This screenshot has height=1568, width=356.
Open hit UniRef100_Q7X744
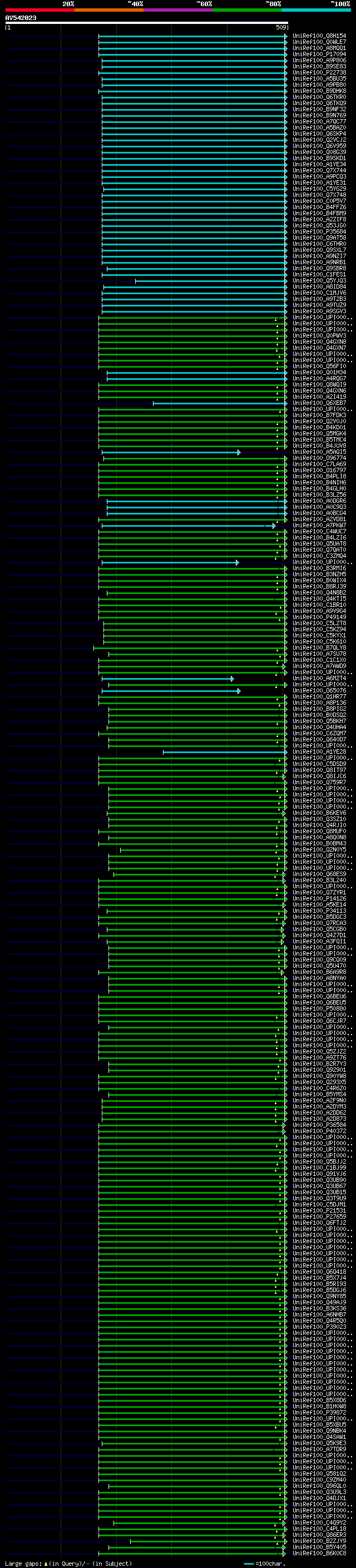(x=319, y=170)
